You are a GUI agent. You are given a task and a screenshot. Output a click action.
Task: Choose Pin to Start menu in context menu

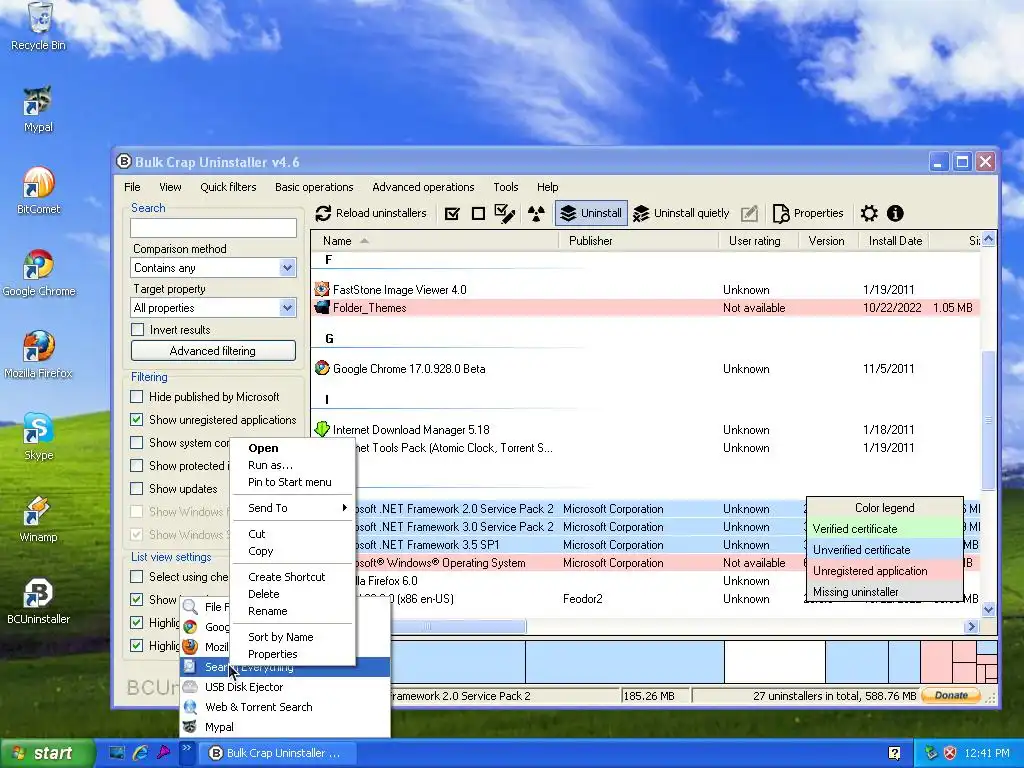tap(293, 482)
